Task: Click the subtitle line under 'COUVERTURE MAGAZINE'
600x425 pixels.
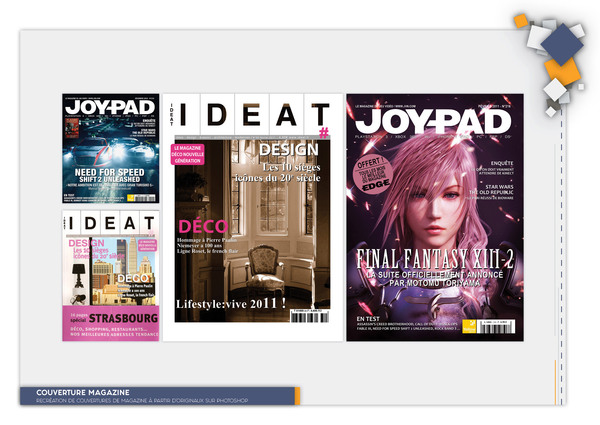Action: (142, 401)
